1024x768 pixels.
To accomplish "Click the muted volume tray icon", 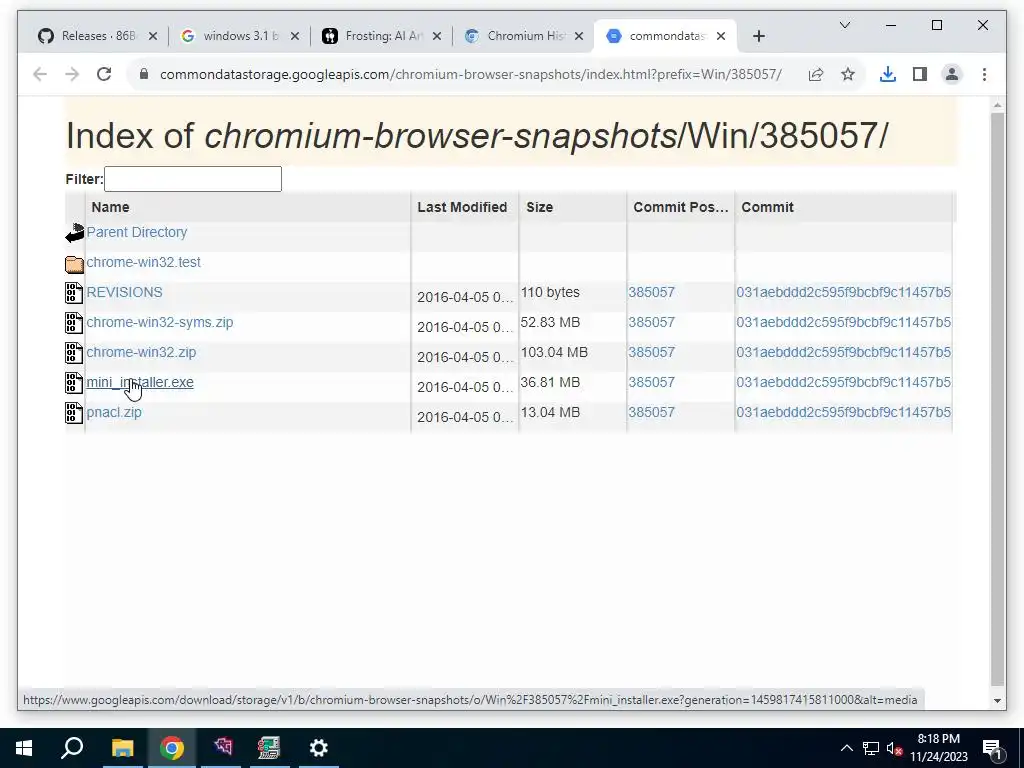I will click(895, 748).
